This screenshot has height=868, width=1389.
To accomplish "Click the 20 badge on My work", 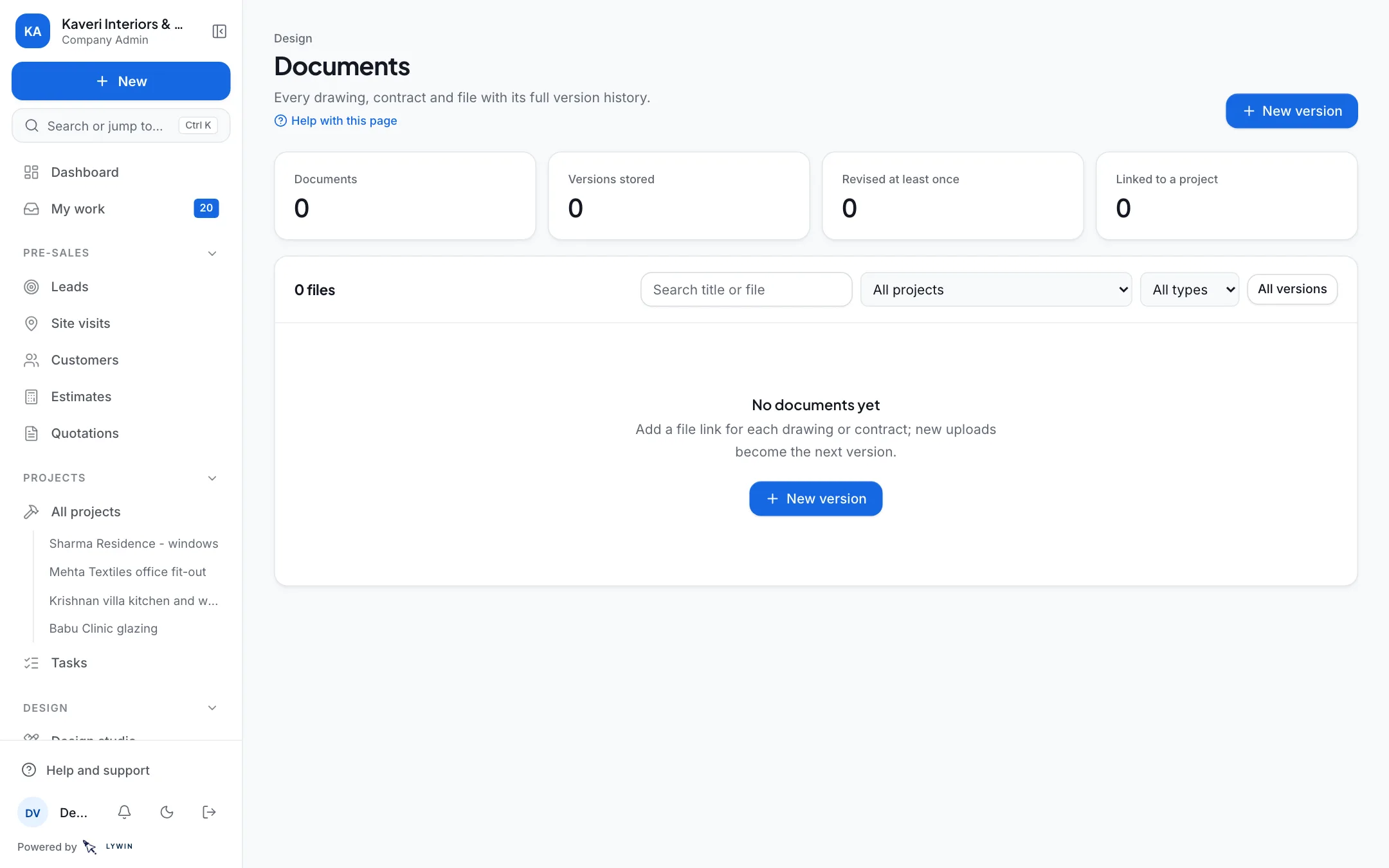I will tap(206, 208).
